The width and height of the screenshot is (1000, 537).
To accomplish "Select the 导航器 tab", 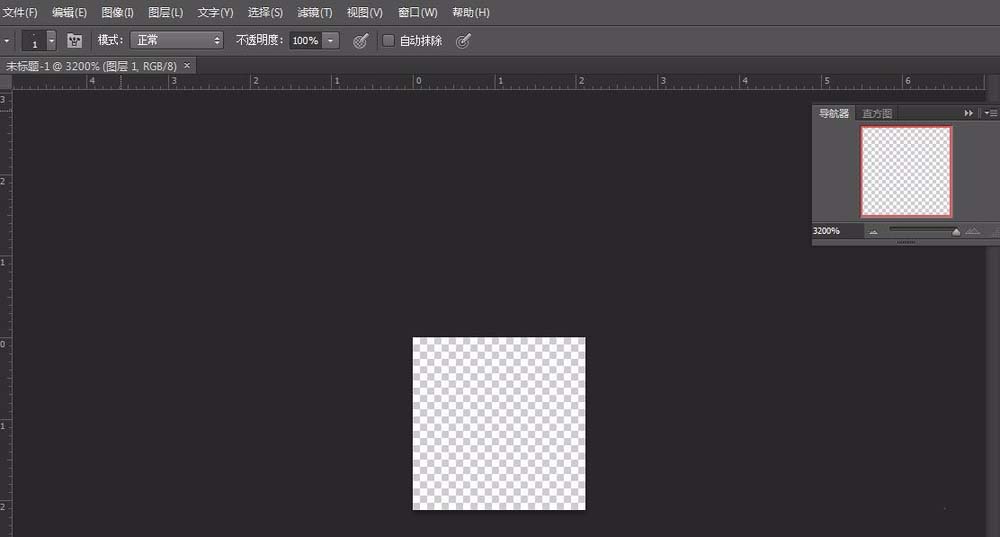I will tap(834, 114).
